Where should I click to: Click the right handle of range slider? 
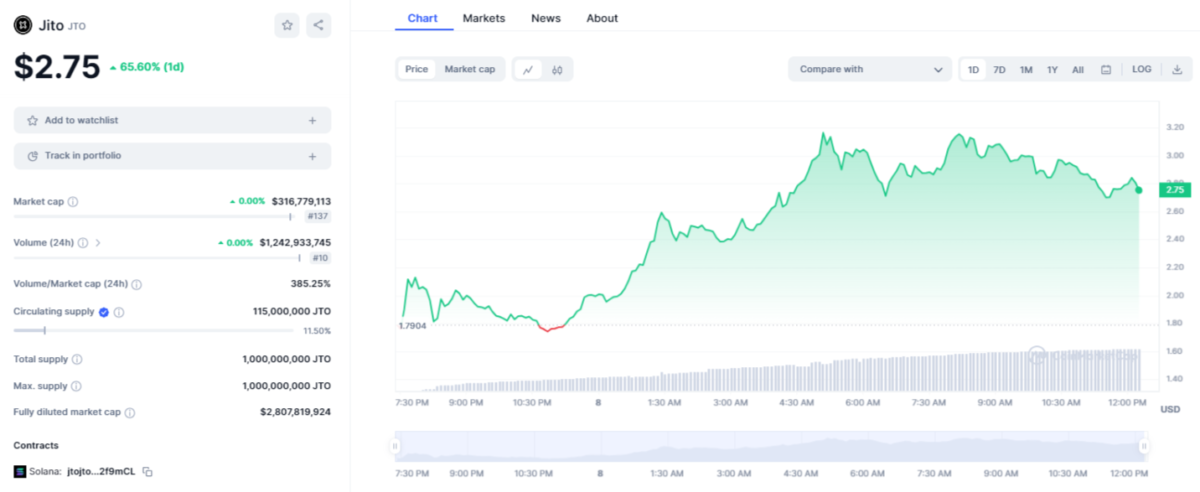pyautogui.click(x=1144, y=446)
